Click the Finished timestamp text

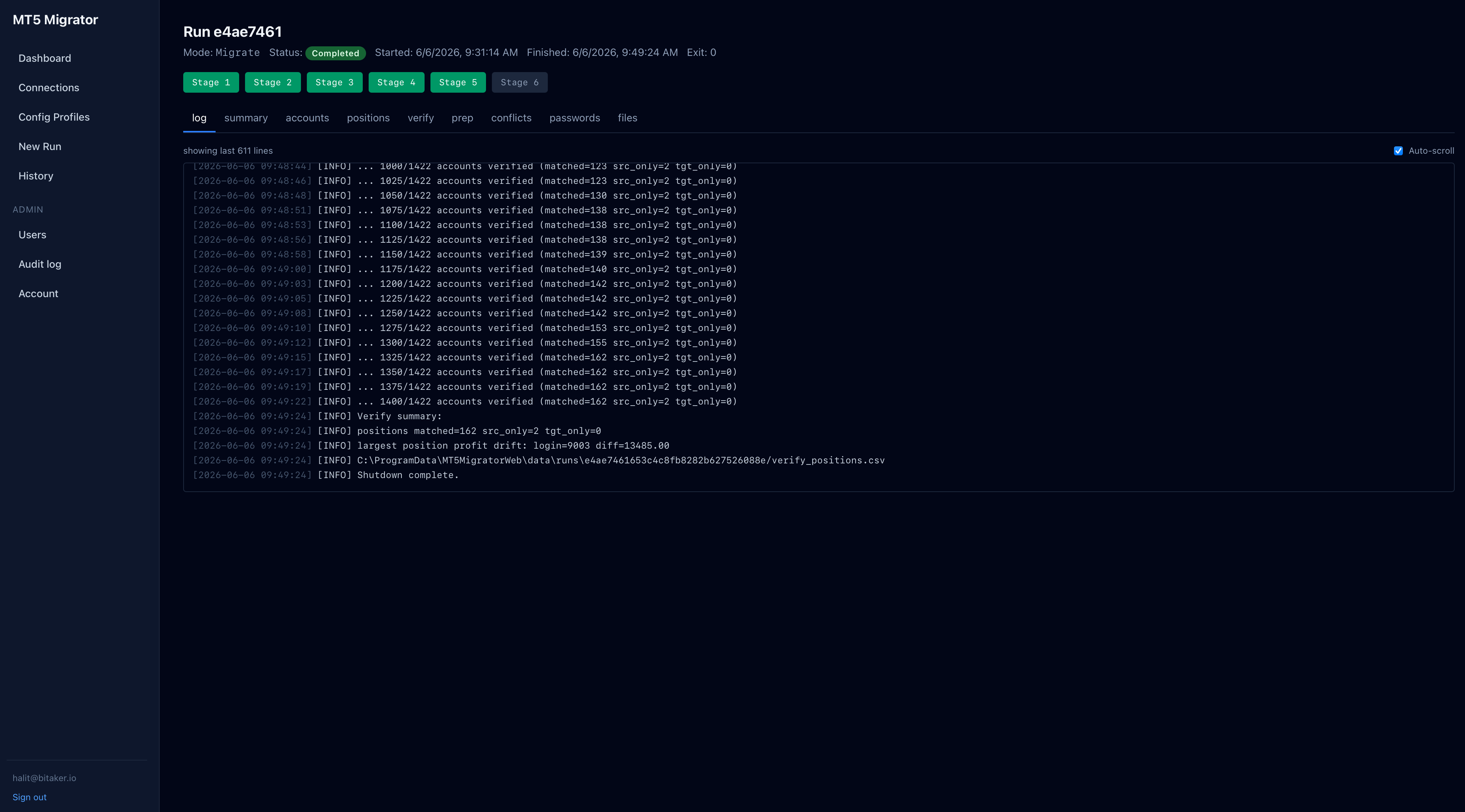[602, 52]
